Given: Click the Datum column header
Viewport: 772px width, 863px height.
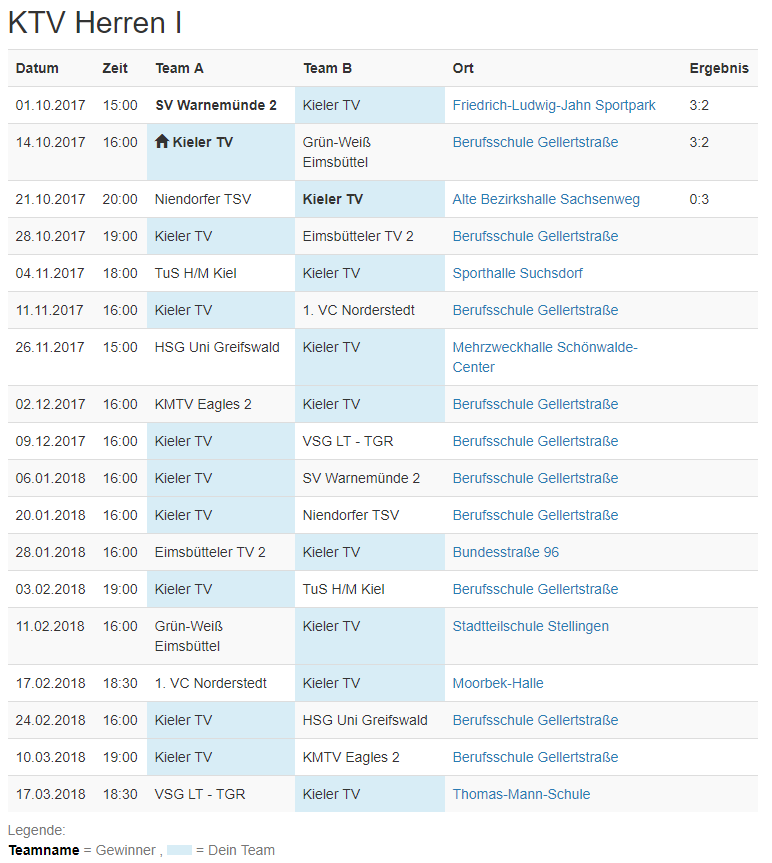Looking at the screenshot, I should pyautogui.click(x=37, y=68).
